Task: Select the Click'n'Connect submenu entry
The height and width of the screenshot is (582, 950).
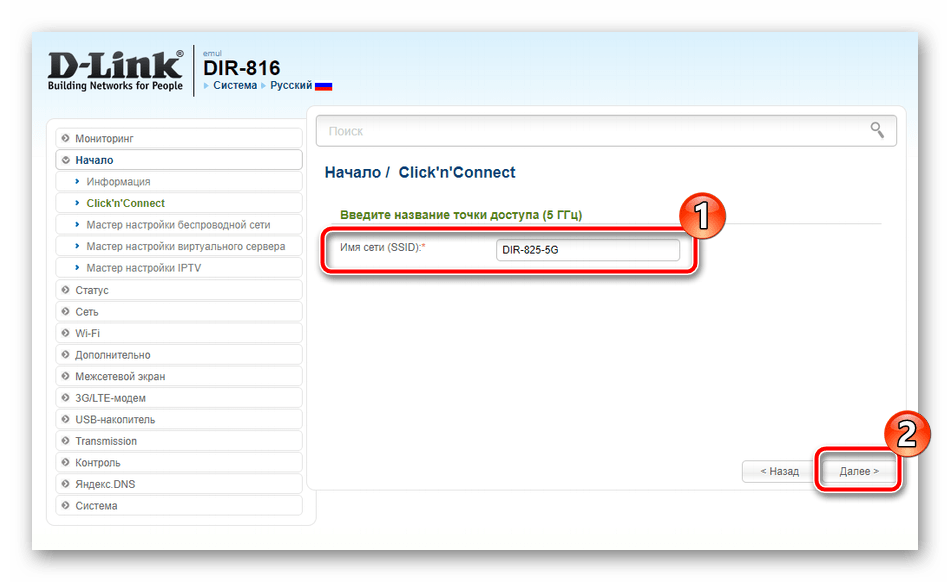Action: [179, 203]
